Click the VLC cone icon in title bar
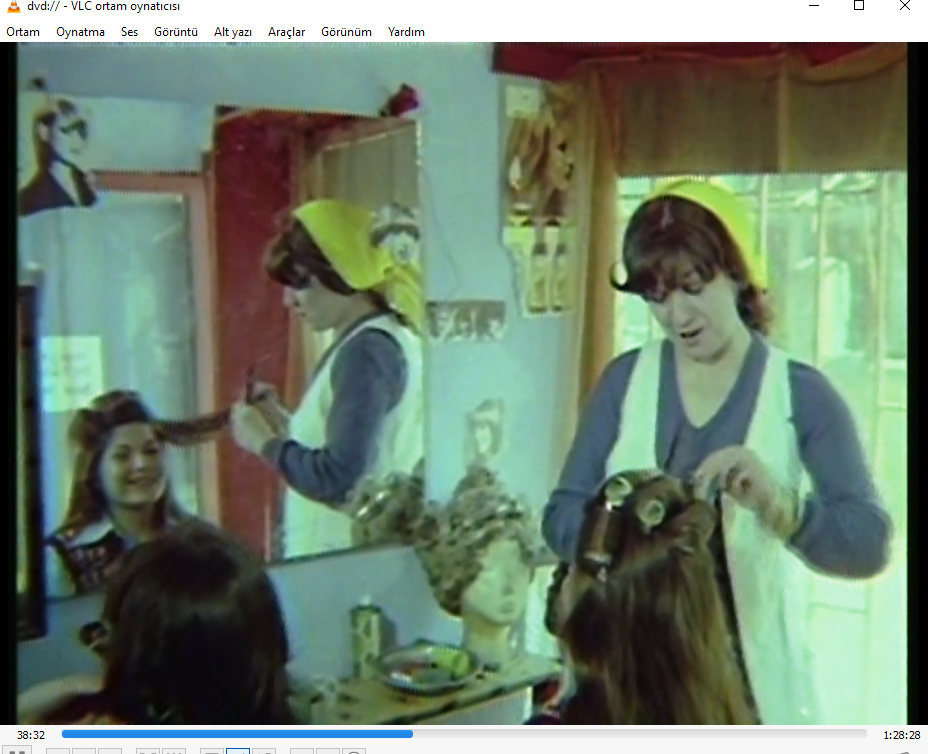The height and width of the screenshot is (754, 928). [13, 6]
